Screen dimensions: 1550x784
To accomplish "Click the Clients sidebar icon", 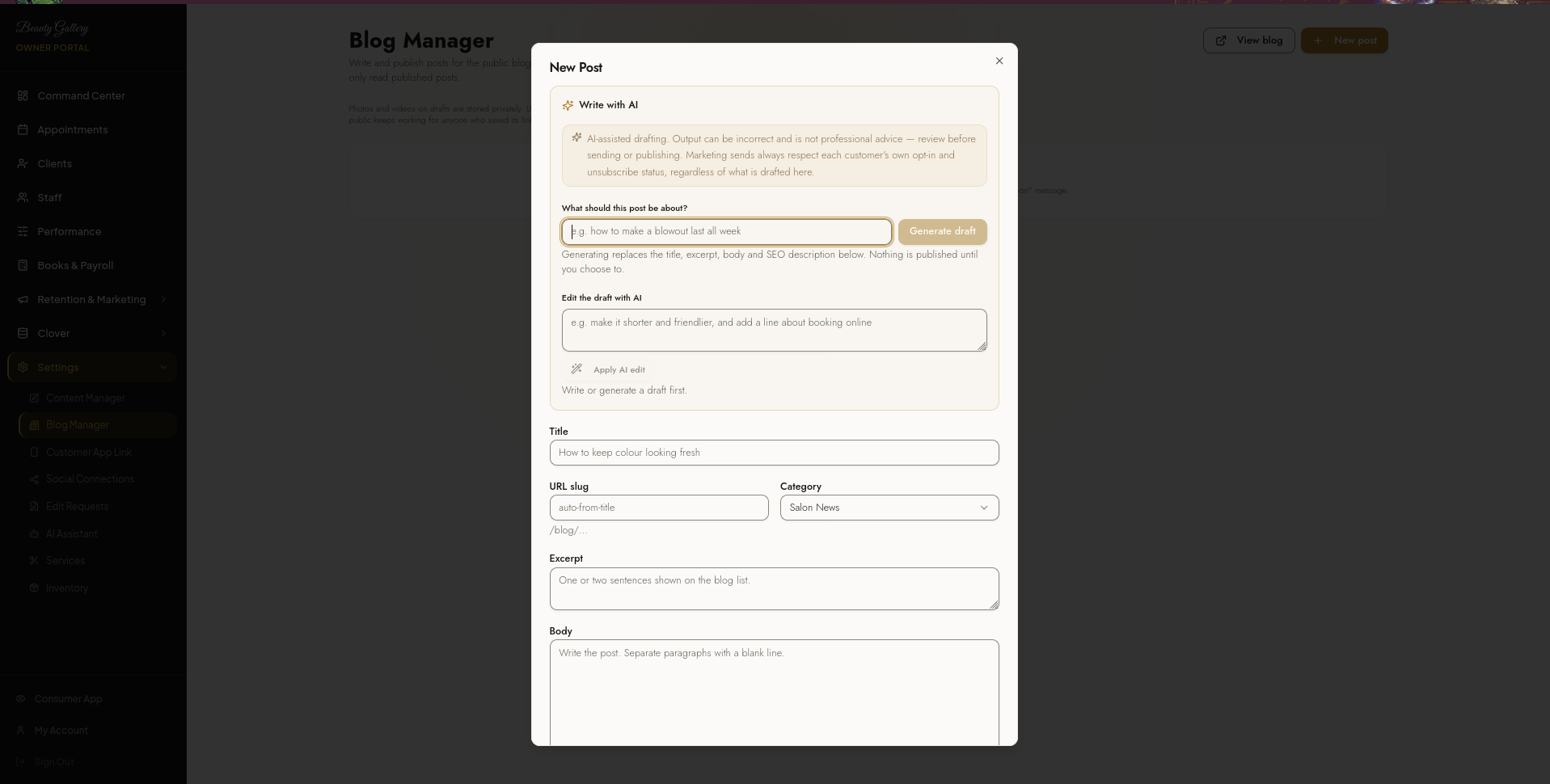I will click(23, 163).
